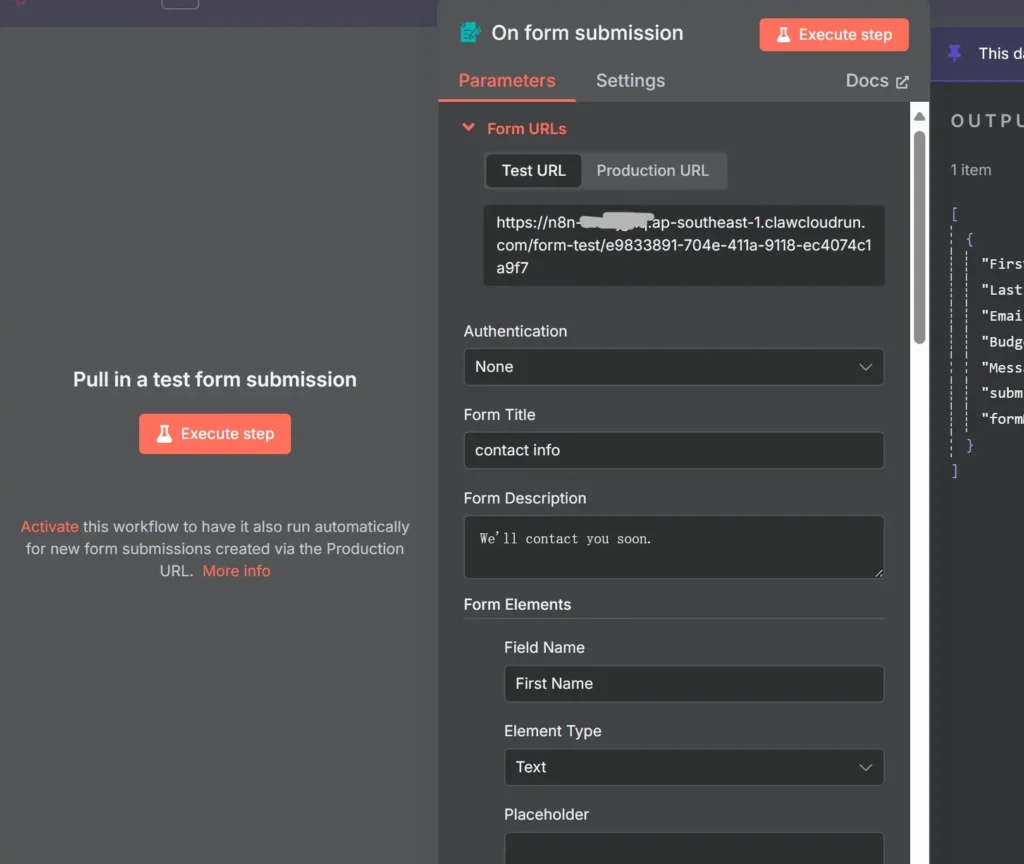Screen dimensions: 1024x864
Task: Click the Activate workflow link
Action: pyautogui.click(x=49, y=526)
